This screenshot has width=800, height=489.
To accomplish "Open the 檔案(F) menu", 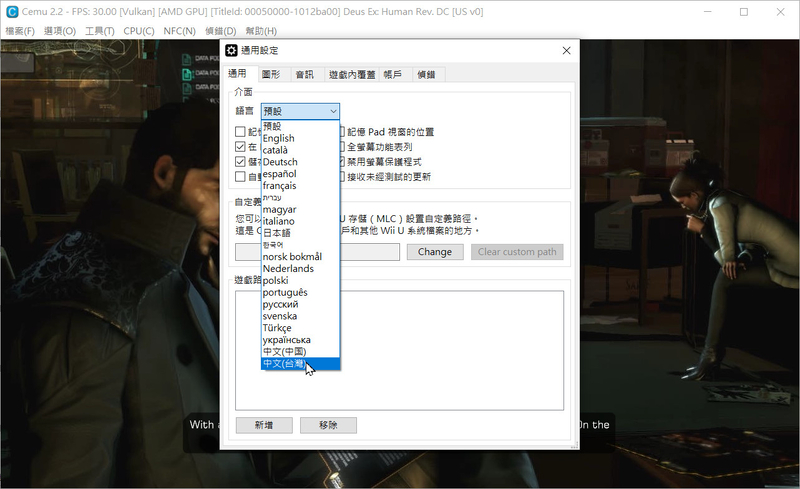I will [x=20, y=31].
